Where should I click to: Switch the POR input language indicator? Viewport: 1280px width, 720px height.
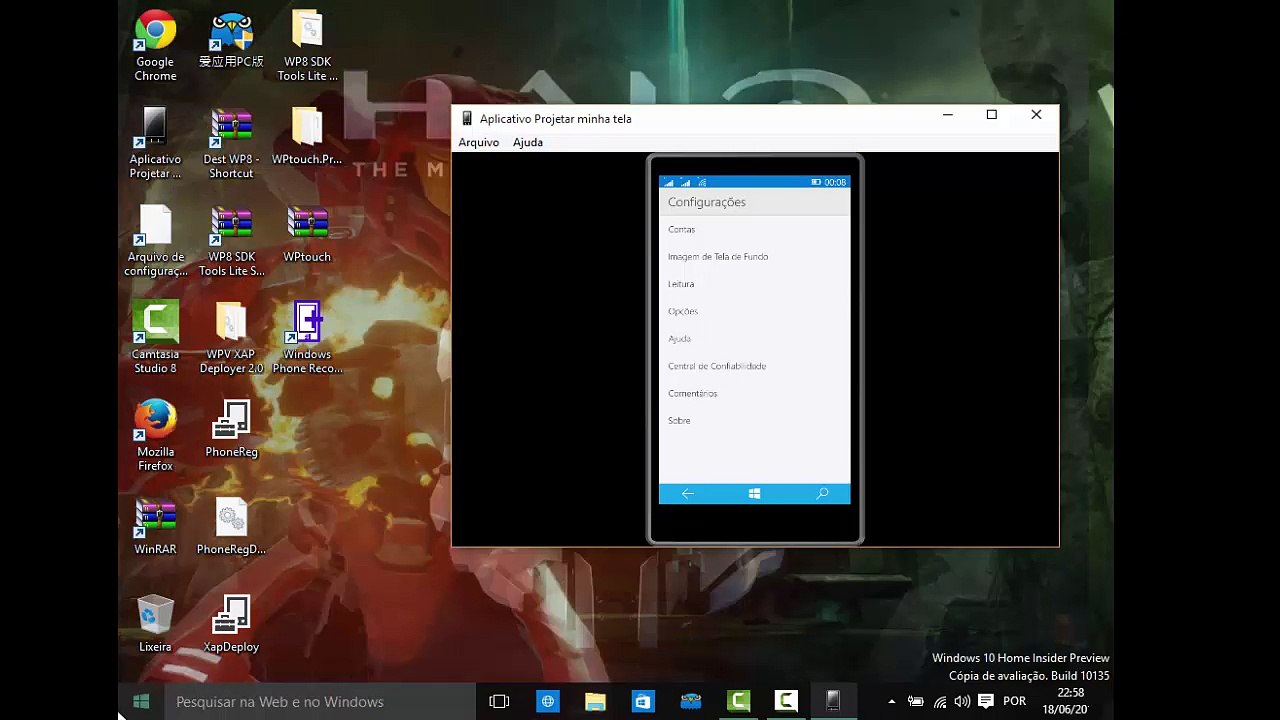click(1014, 702)
